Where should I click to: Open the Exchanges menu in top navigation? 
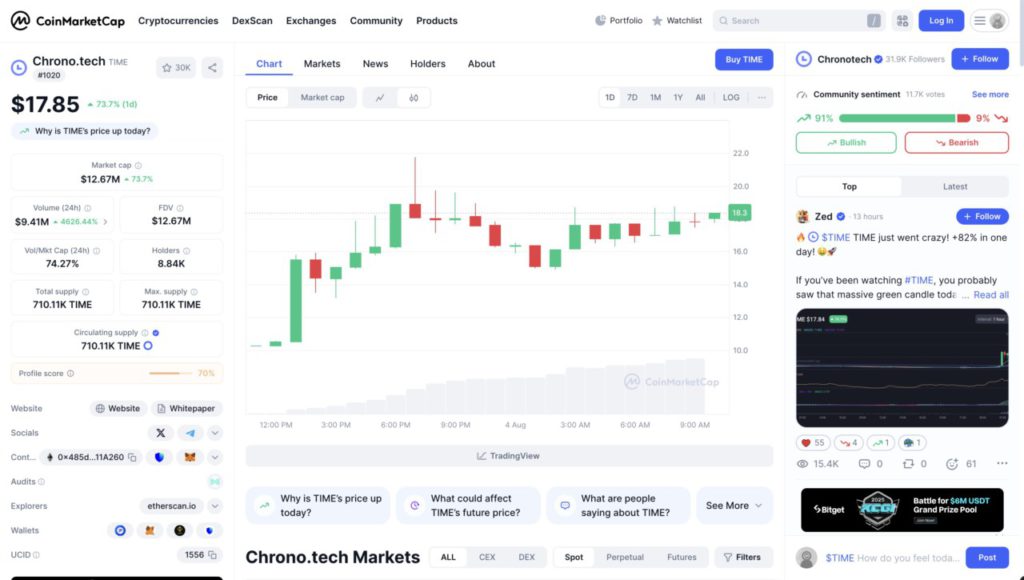(x=311, y=21)
